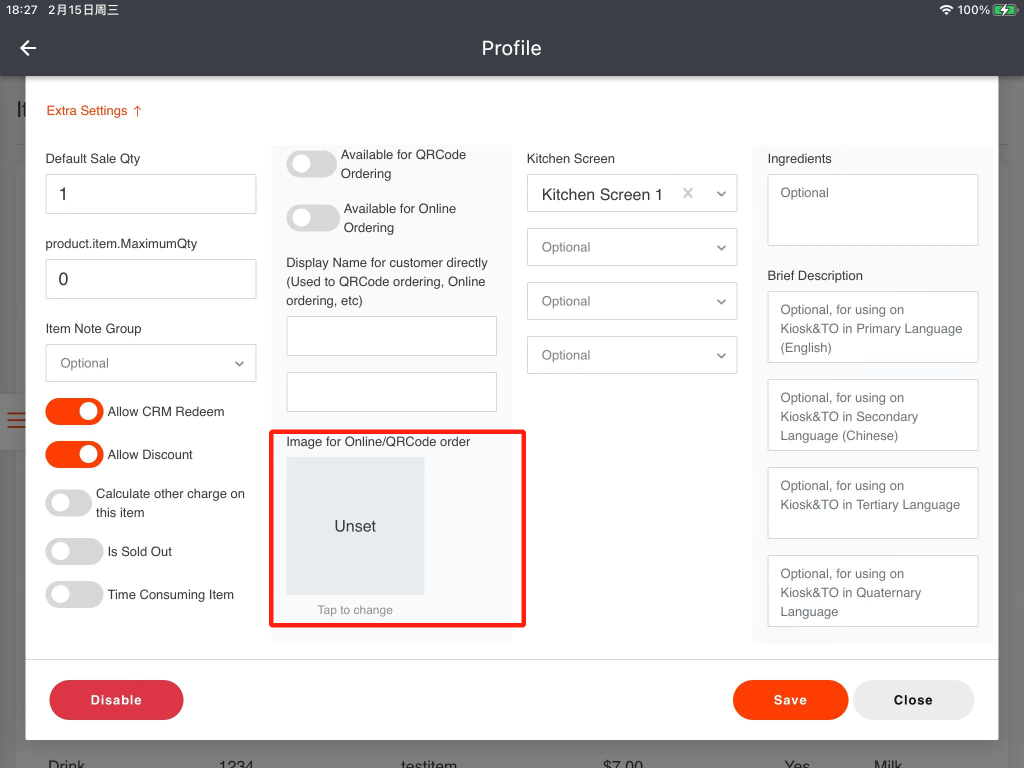Toggle Allow CRM Redeem switch

tap(74, 412)
